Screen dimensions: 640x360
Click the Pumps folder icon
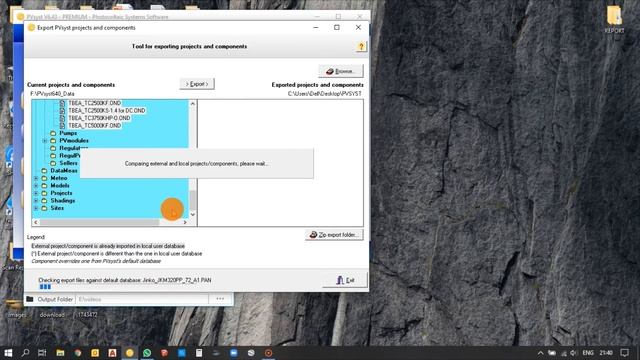point(53,133)
